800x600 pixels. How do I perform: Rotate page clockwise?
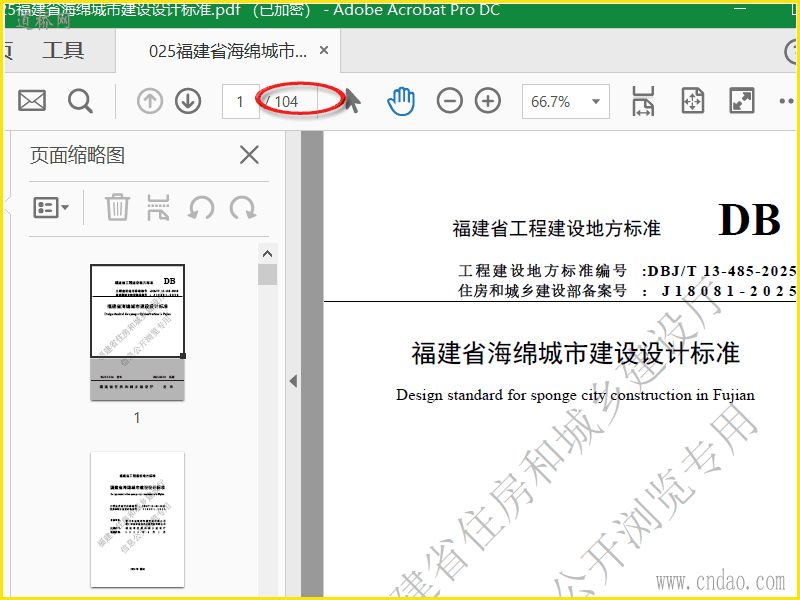tap(243, 208)
